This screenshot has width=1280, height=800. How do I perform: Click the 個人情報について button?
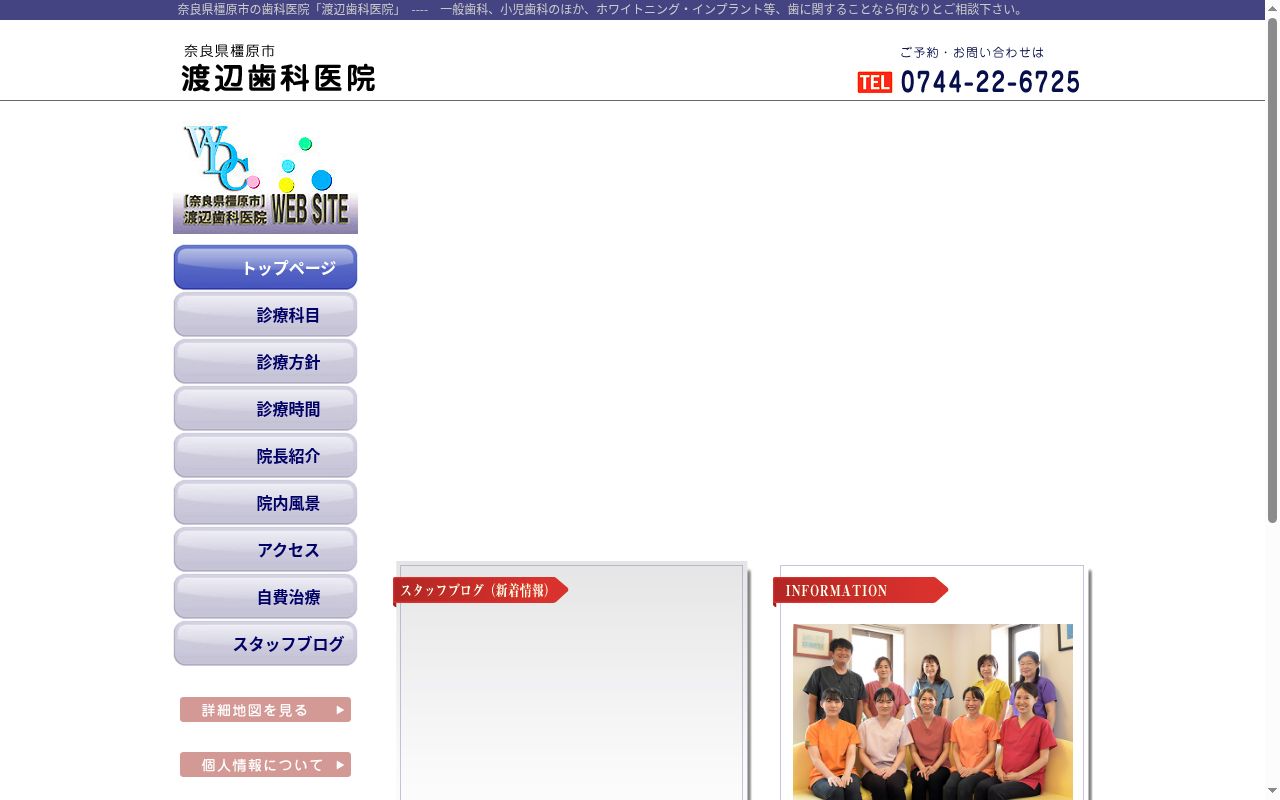[x=265, y=765]
